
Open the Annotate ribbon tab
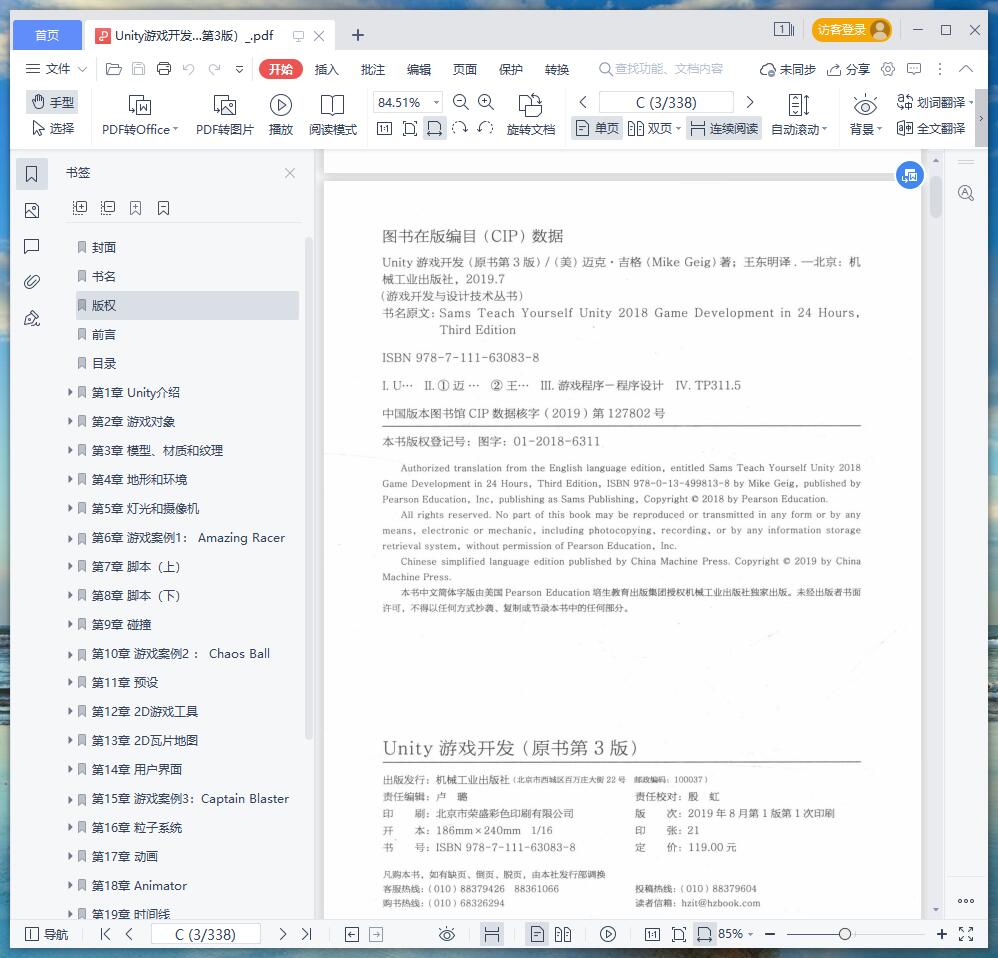(372, 69)
